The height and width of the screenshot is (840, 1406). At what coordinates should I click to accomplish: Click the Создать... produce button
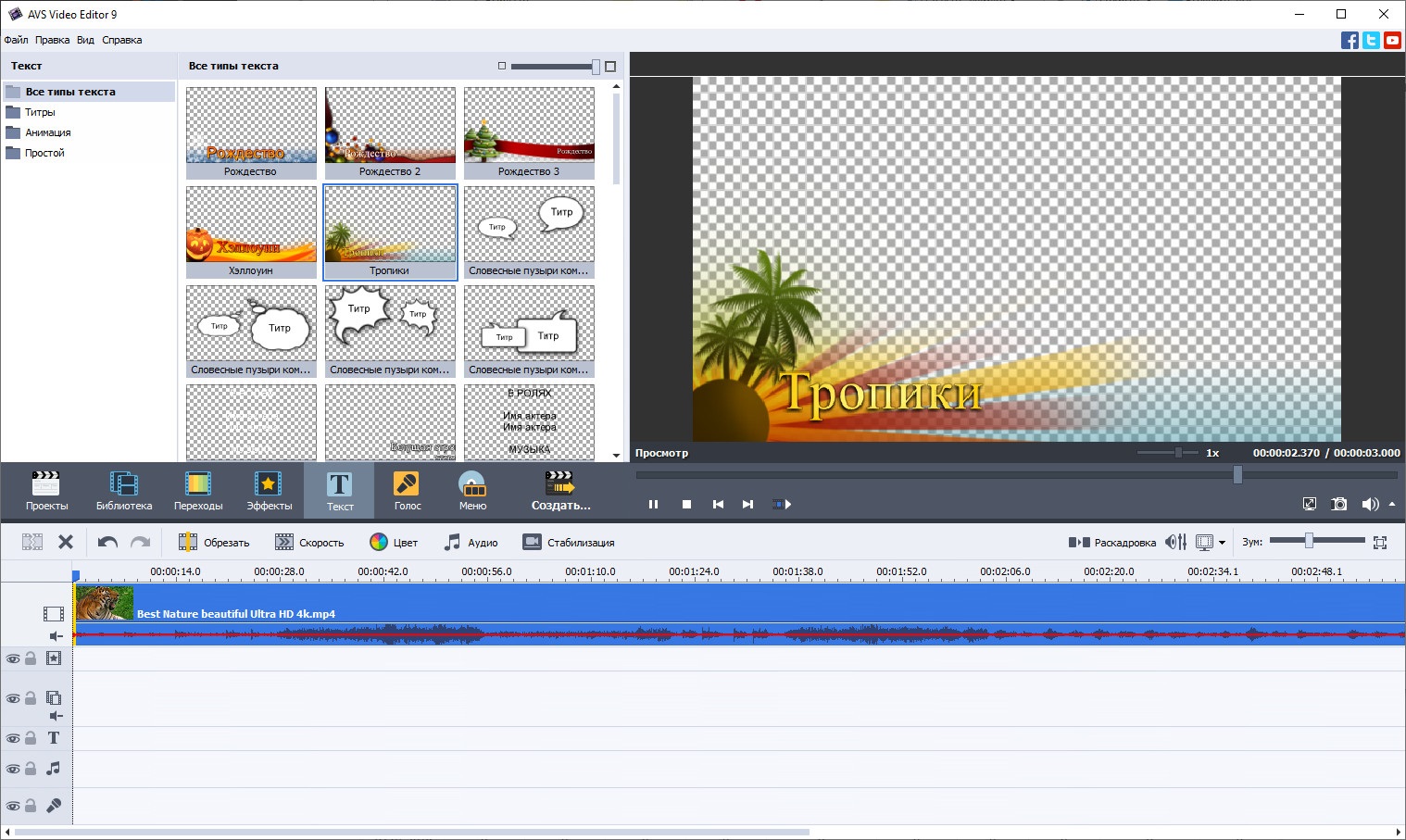point(560,491)
